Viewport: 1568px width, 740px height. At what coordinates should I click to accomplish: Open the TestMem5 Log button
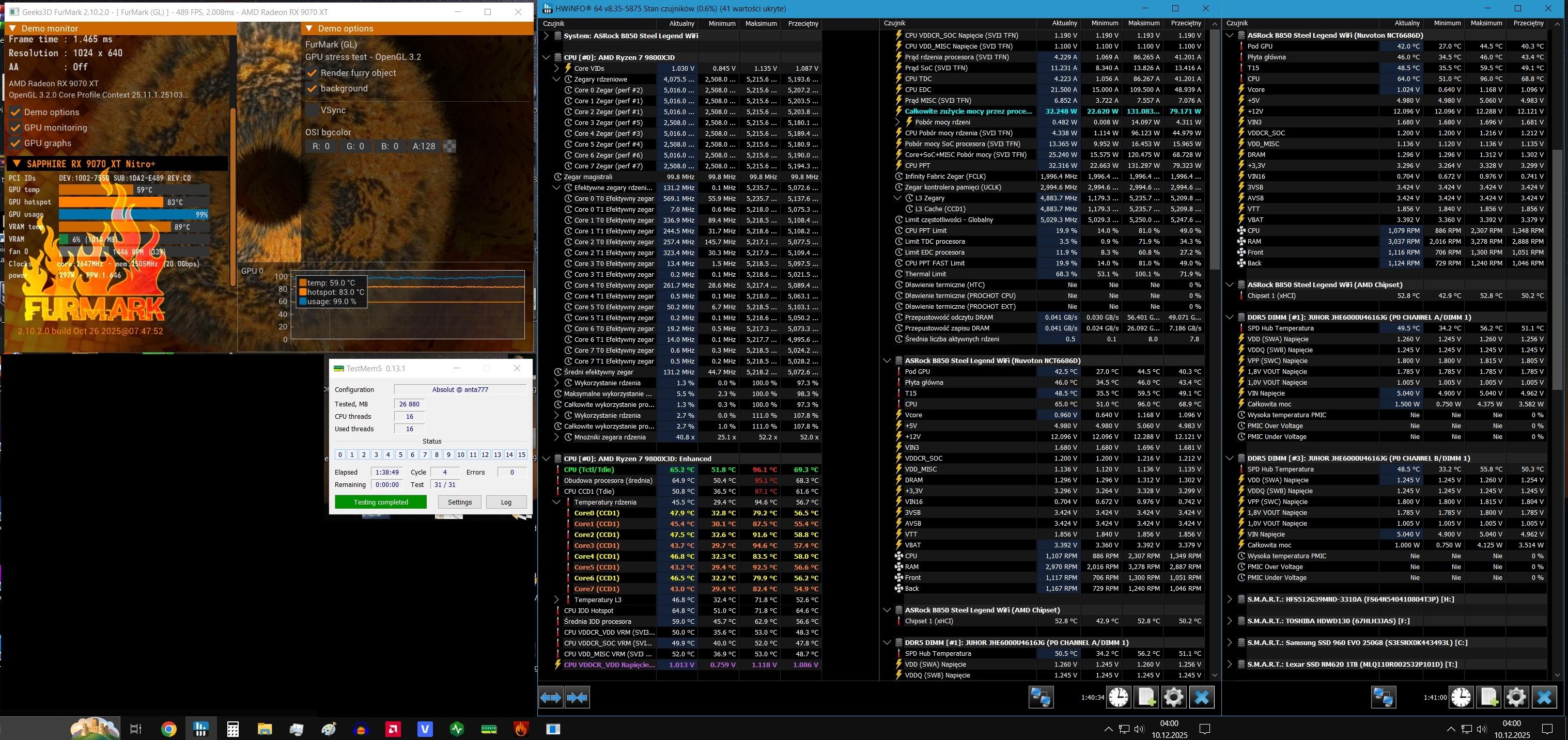(x=506, y=502)
